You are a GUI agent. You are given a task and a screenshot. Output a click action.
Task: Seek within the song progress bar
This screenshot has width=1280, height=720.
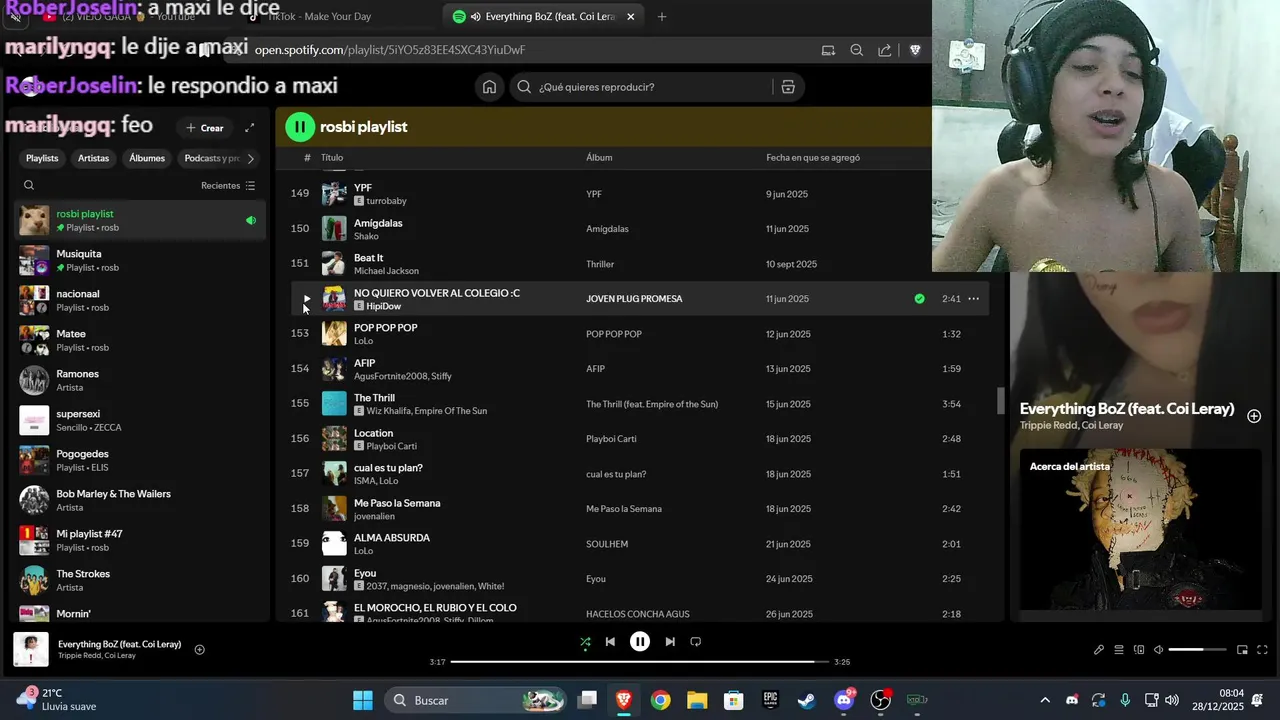click(640, 662)
